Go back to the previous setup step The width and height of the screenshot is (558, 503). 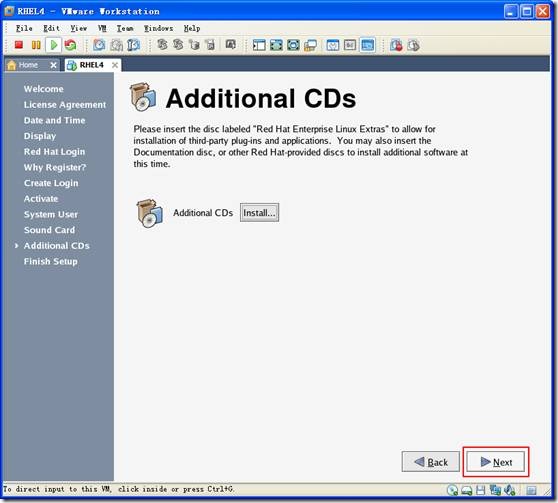(431, 462)
